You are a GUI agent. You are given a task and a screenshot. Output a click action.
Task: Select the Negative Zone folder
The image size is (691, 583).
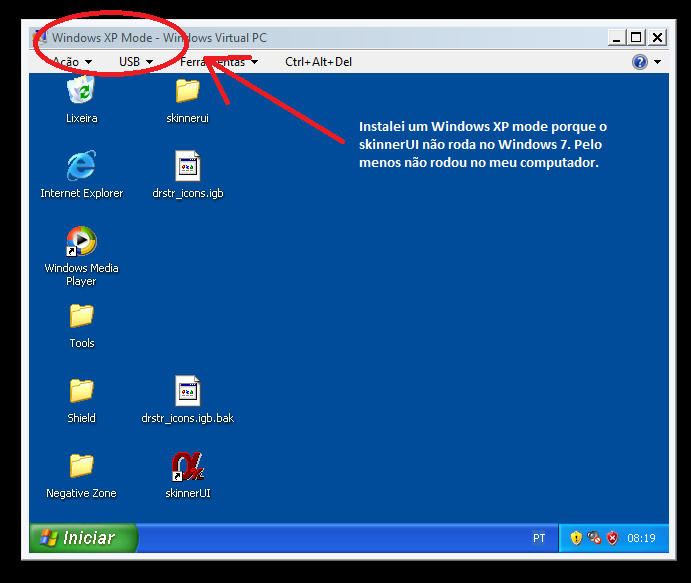[82, 465]
